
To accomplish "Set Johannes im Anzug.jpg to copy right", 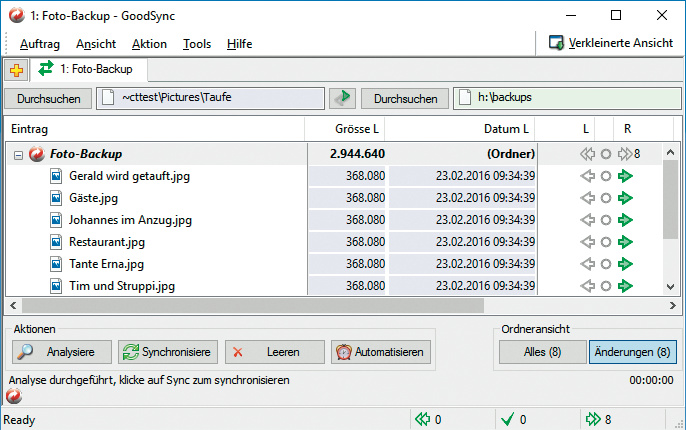I will 625,220.
